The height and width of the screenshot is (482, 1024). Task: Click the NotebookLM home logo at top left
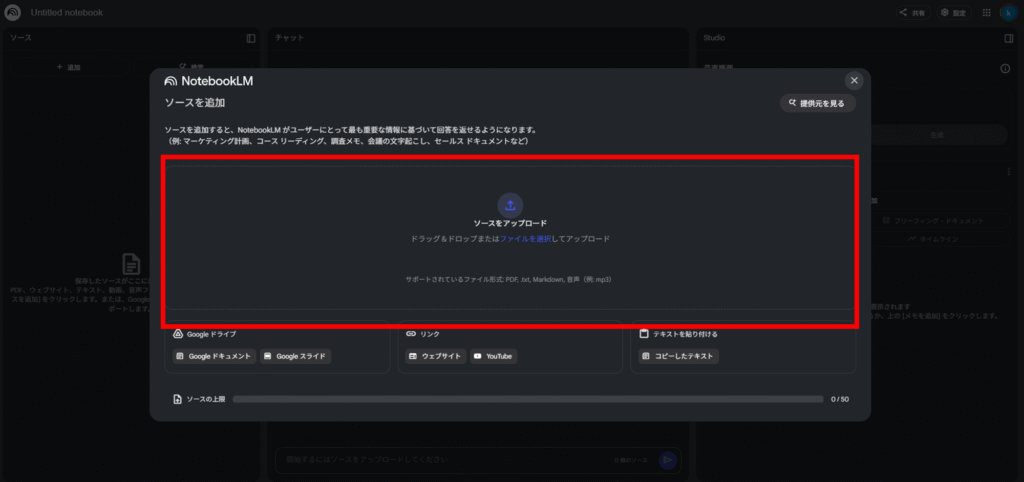pyautogui.click(x=12, y=12)
